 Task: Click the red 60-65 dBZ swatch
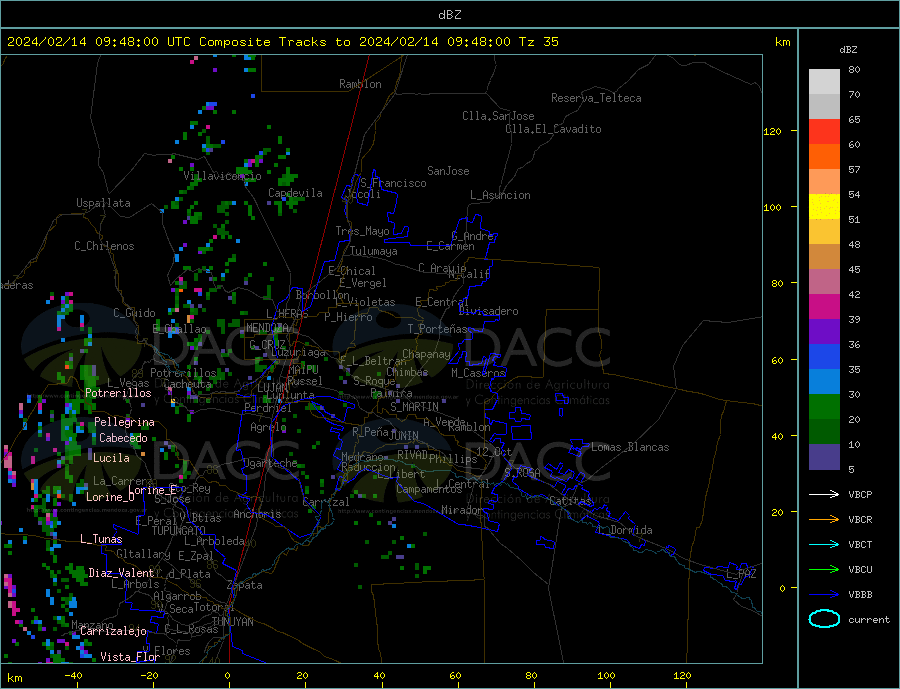pos(824,131)
